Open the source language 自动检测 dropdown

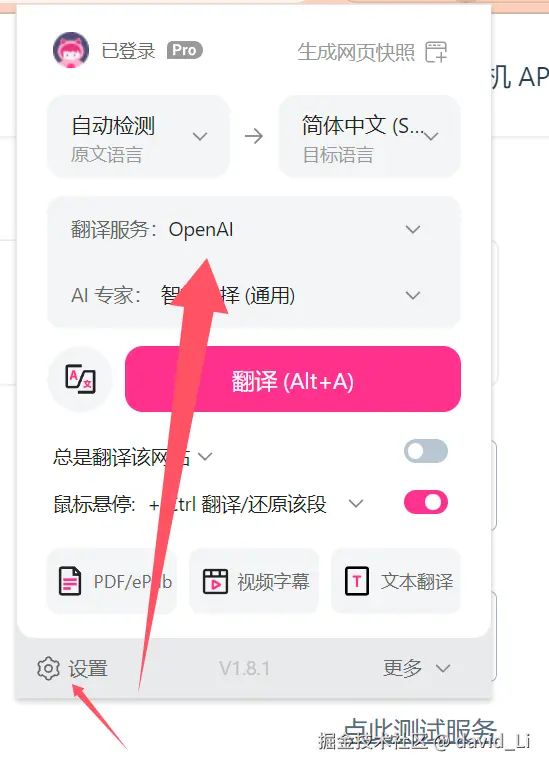tap(138, 137)
